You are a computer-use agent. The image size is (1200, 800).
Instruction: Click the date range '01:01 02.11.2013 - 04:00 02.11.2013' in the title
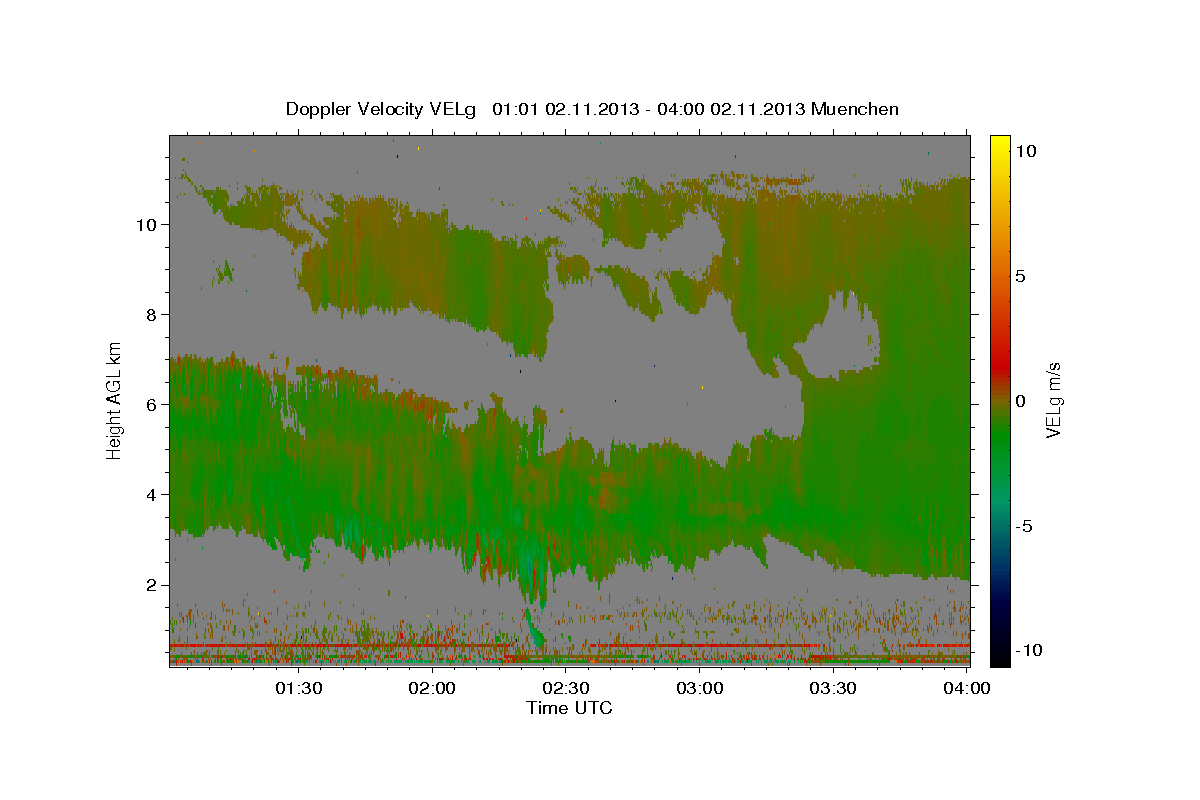[649, 109]
